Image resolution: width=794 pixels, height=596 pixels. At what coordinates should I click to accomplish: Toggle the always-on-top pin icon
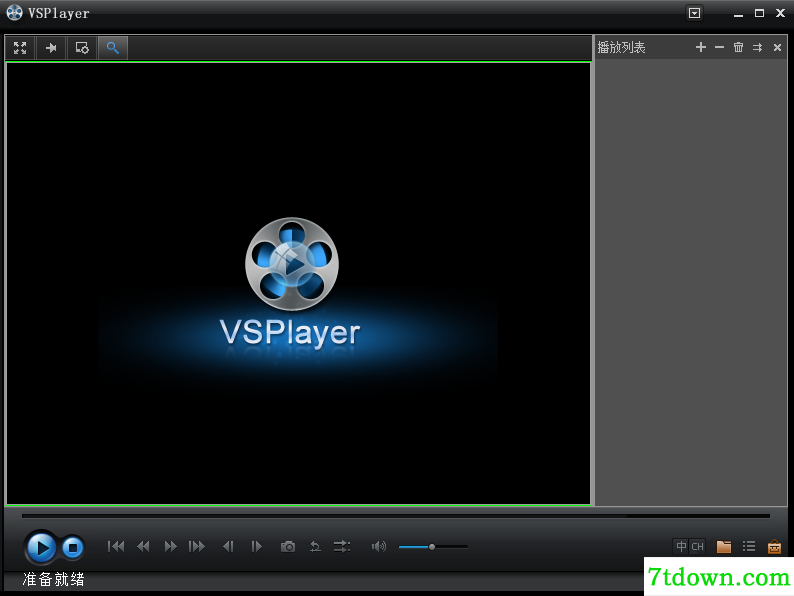(51, 48)
